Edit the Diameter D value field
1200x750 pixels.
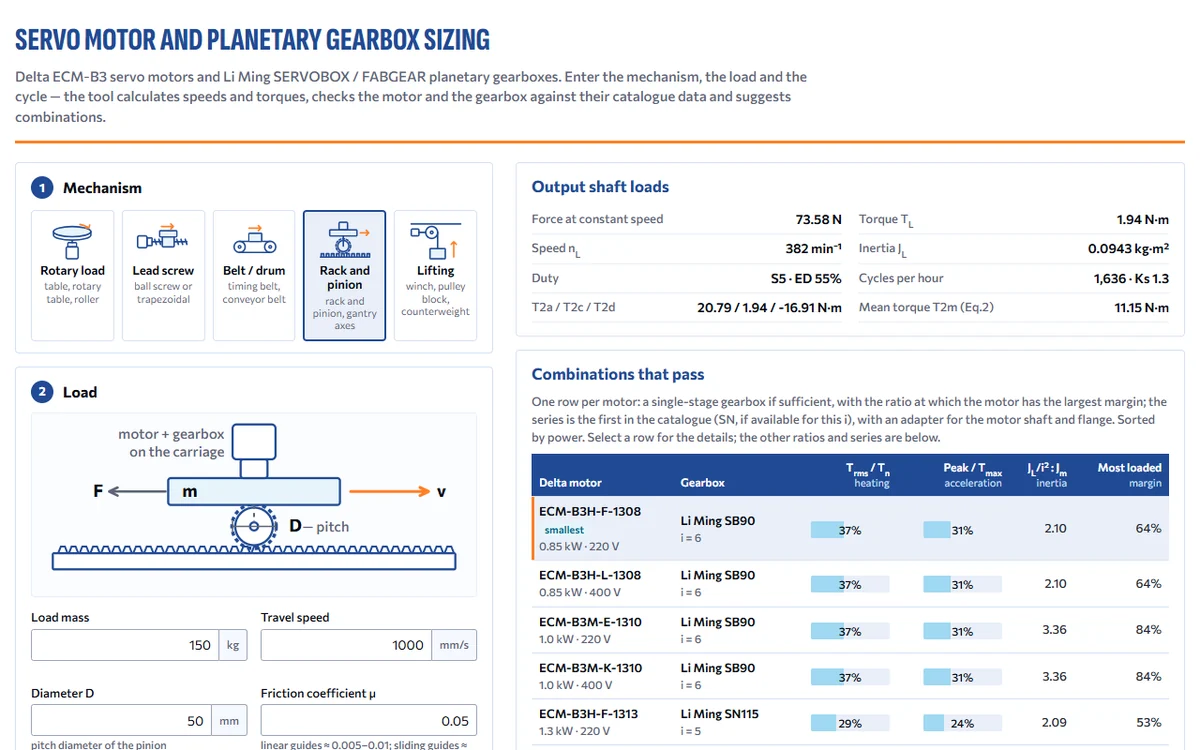point(139,720)
